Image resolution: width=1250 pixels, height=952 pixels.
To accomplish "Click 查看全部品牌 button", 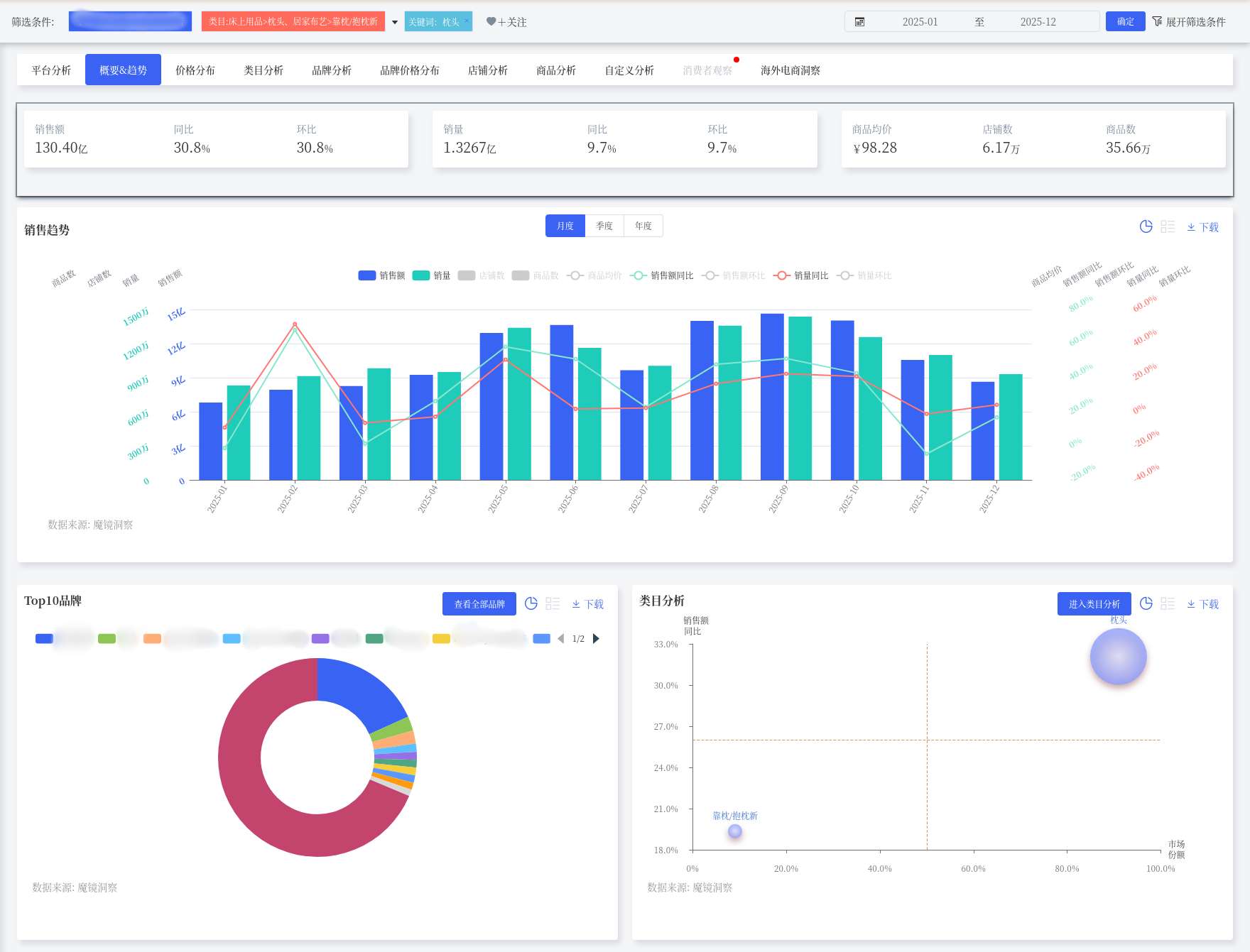I will tap(479, 604).
